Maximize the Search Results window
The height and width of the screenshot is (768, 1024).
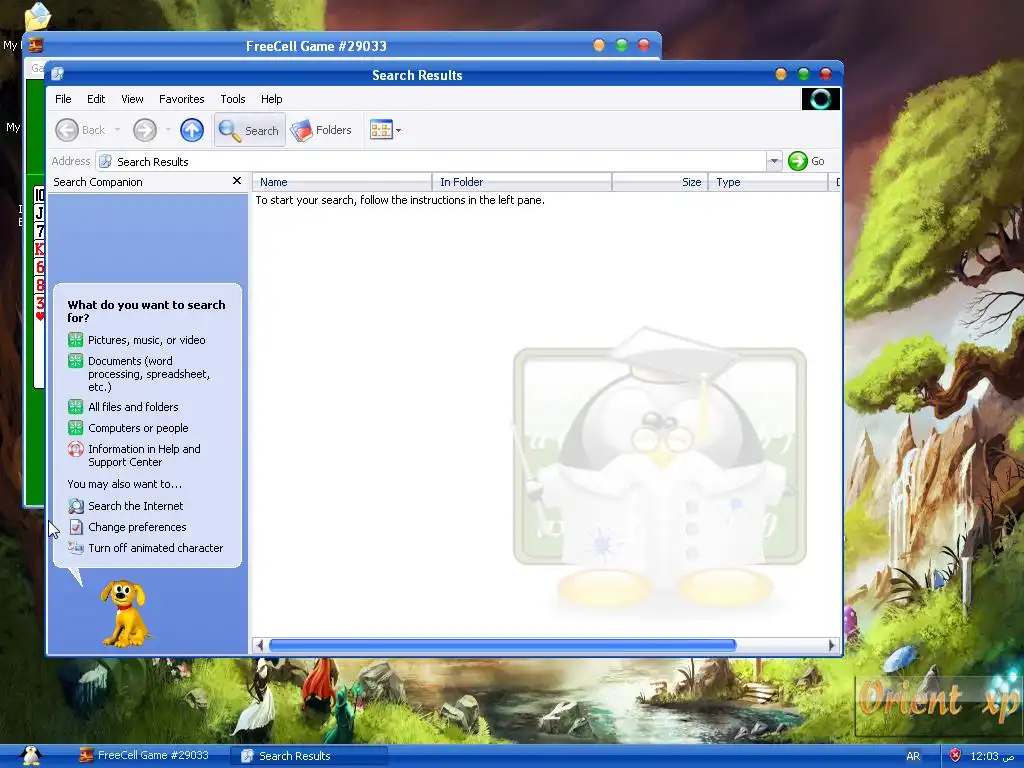pos(803,74)
